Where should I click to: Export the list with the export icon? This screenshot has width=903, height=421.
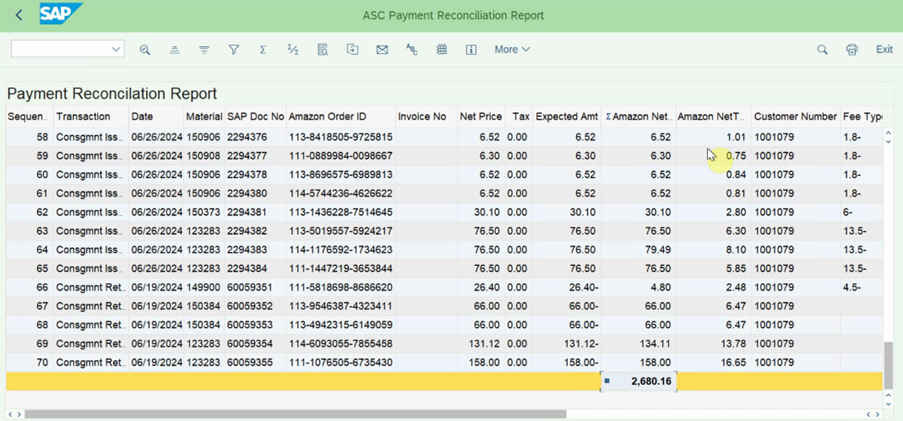pyautogui.click(x=352, y=50)
